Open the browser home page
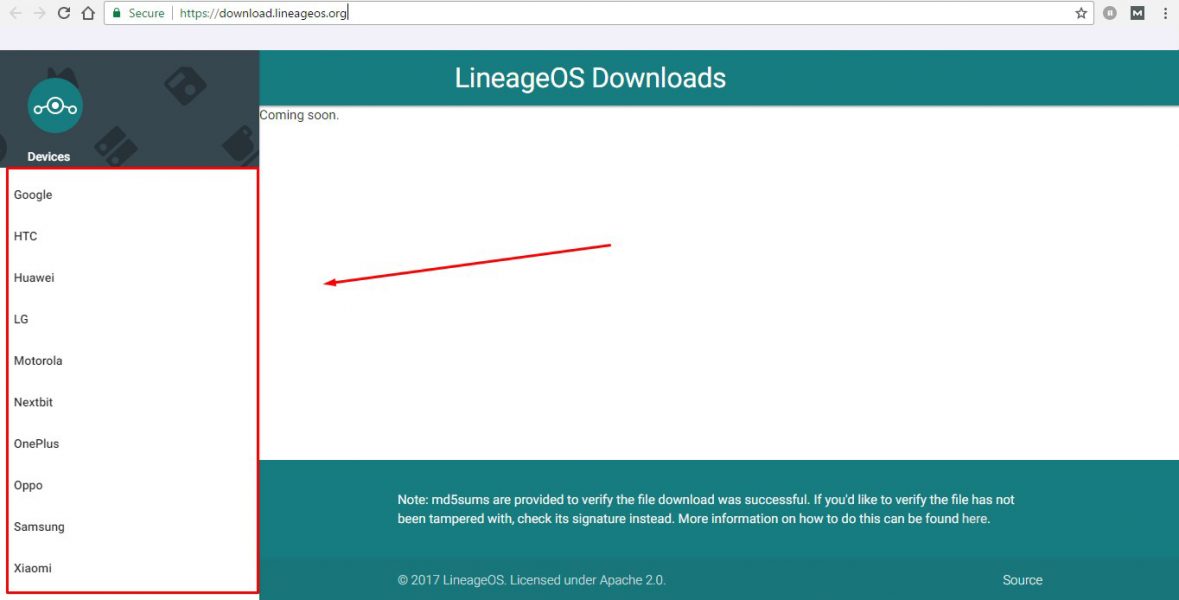This screenshot has height=600, width=1179. [88, 13]
